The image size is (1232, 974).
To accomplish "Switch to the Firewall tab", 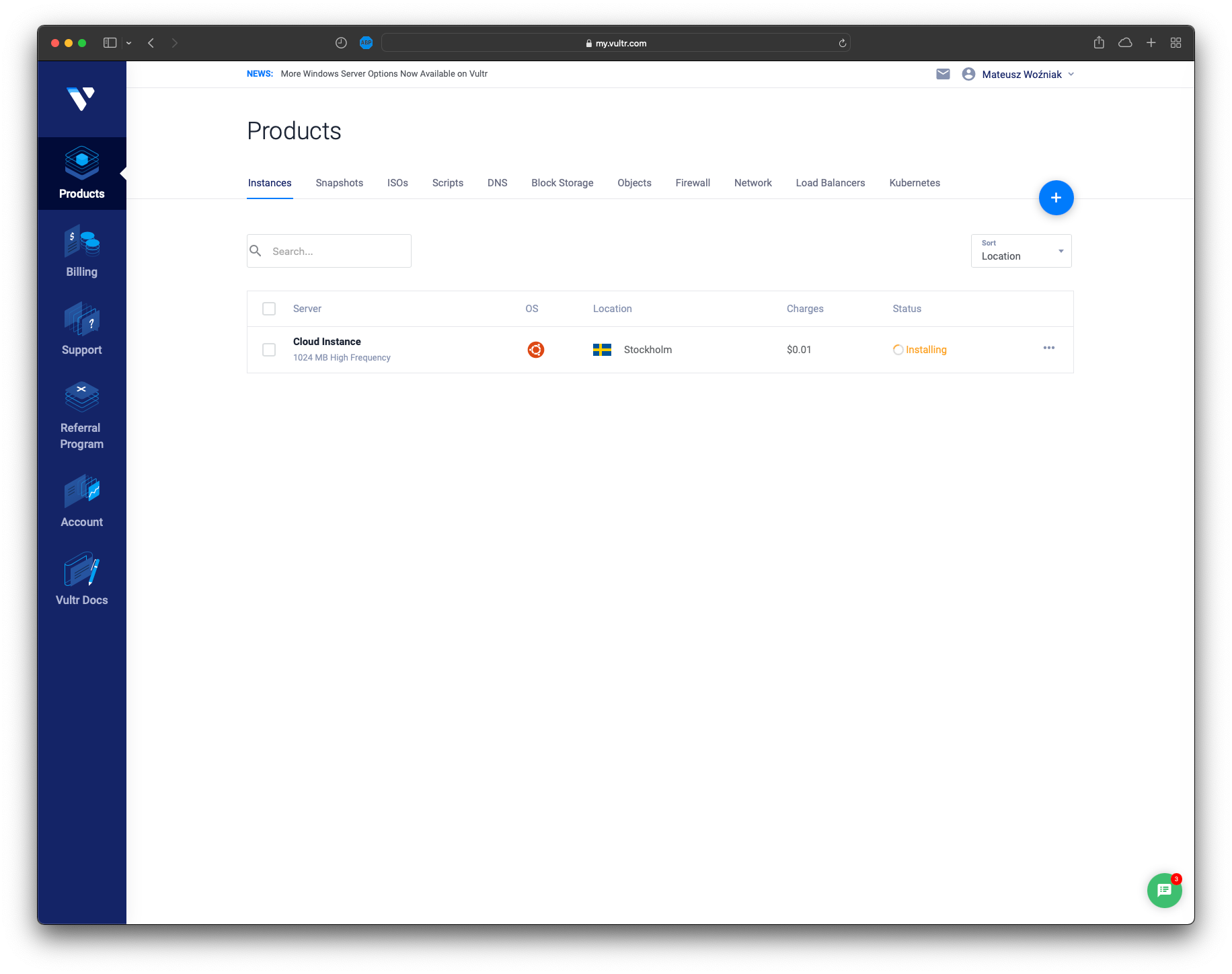I will [693, 183].
